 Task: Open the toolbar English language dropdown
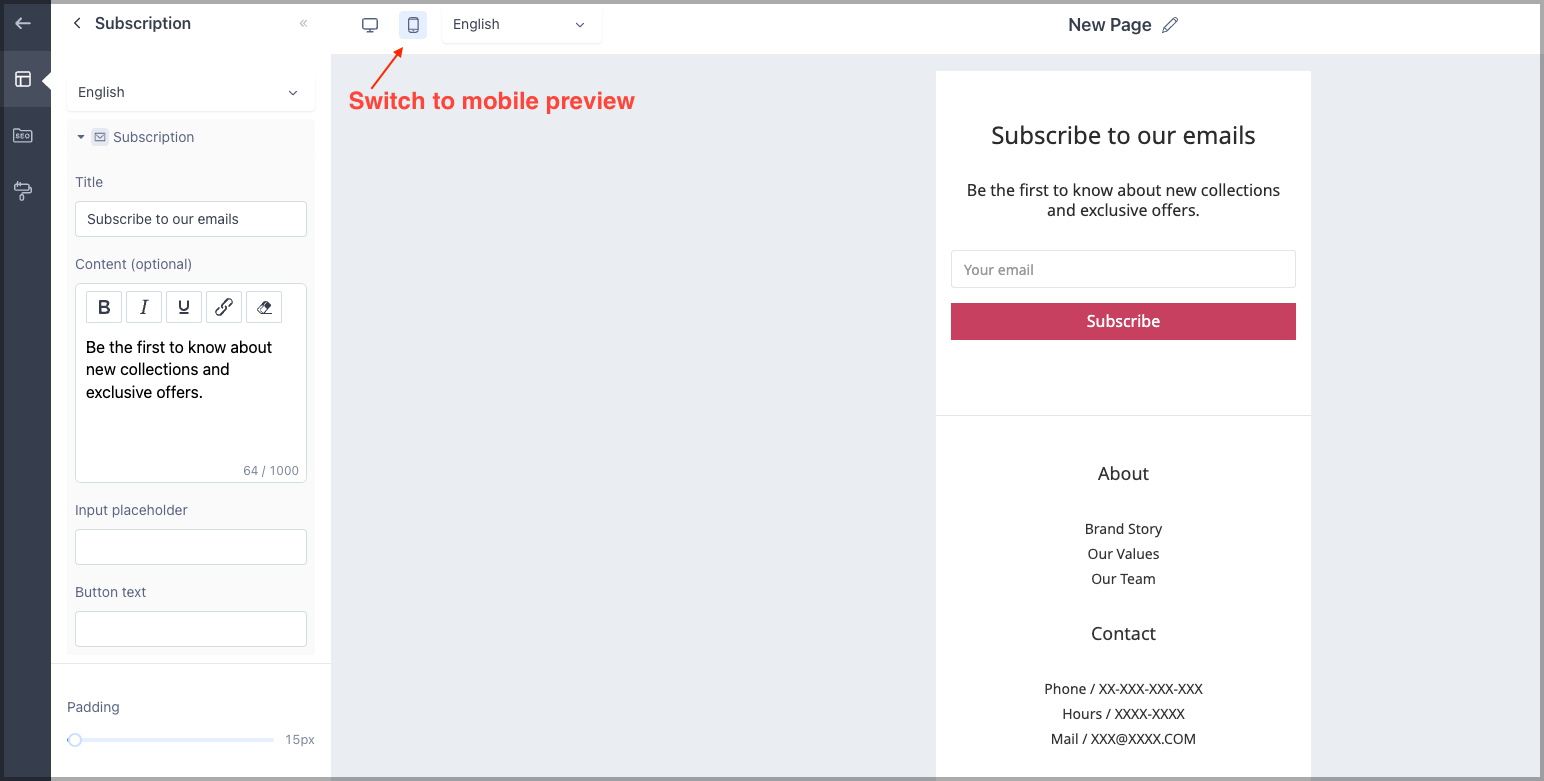point(521,25)
